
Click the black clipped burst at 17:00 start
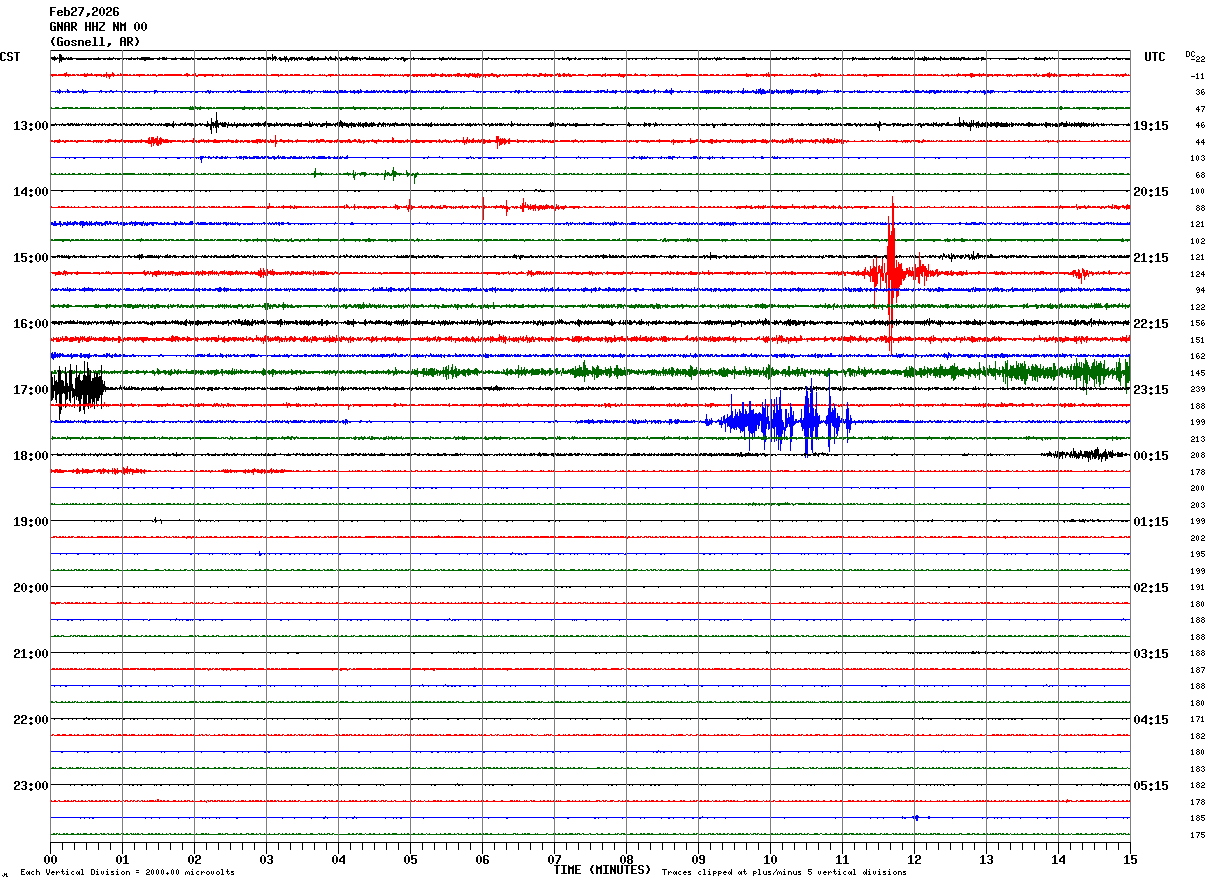click(77, 388)
